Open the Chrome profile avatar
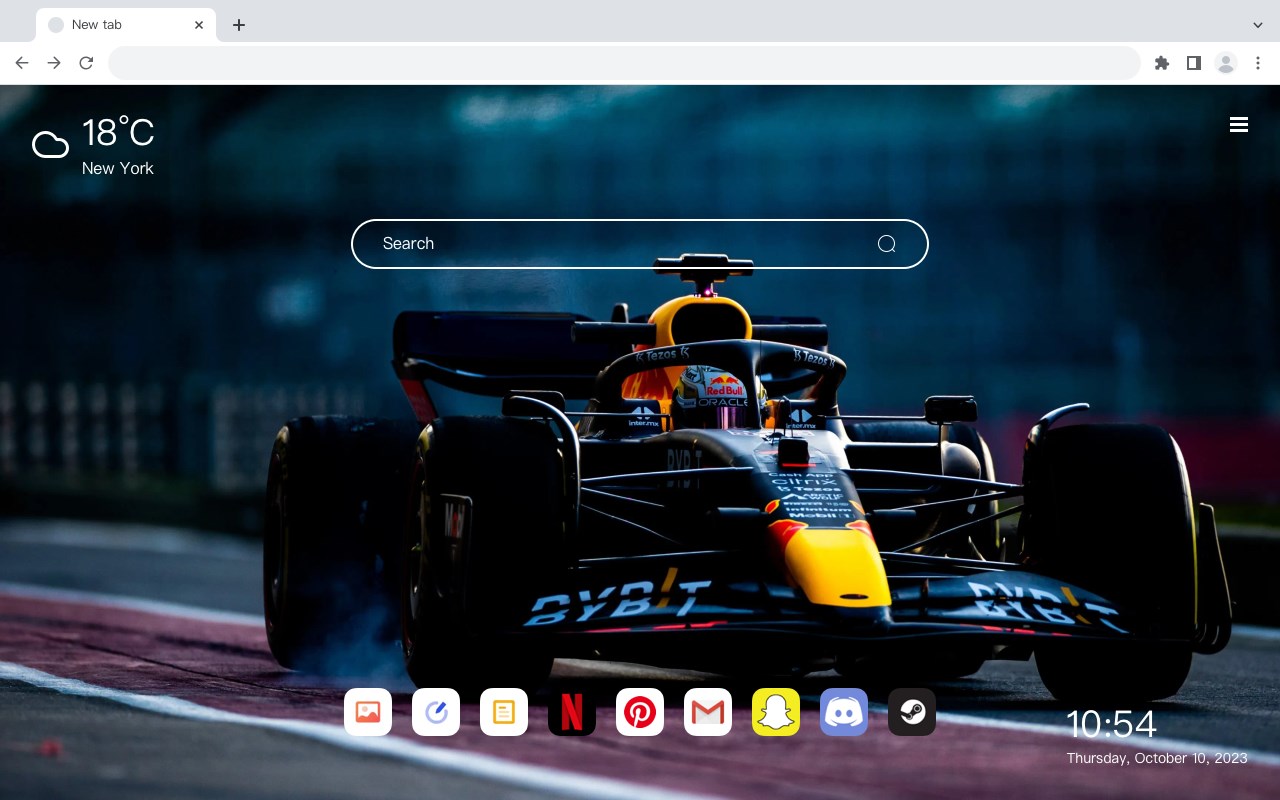This screenshot has width=1280, height=800. [x=1226, y=63]
